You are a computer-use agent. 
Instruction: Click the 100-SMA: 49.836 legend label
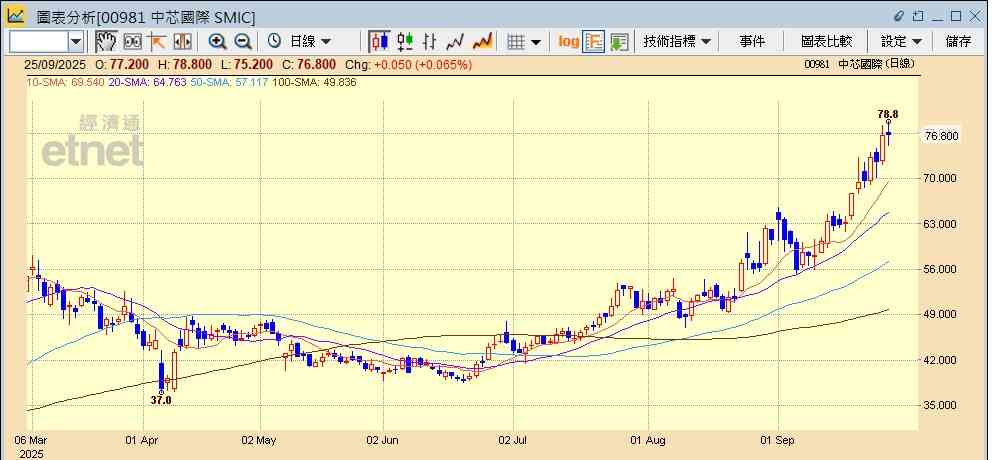[314, 82]
